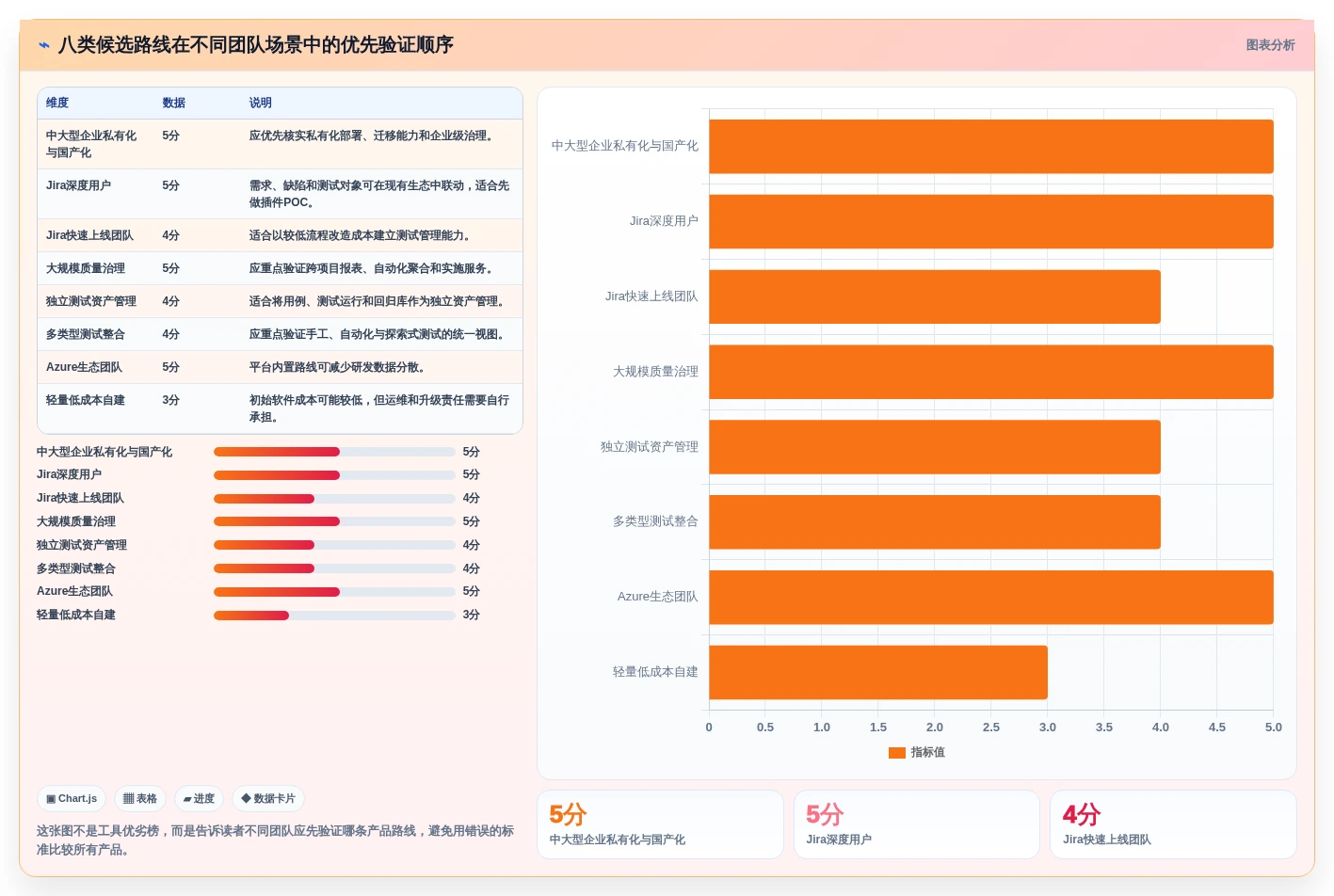Click the Chart.js tag chip
The image size is (1334, 896).
click(x=72, y=799)
